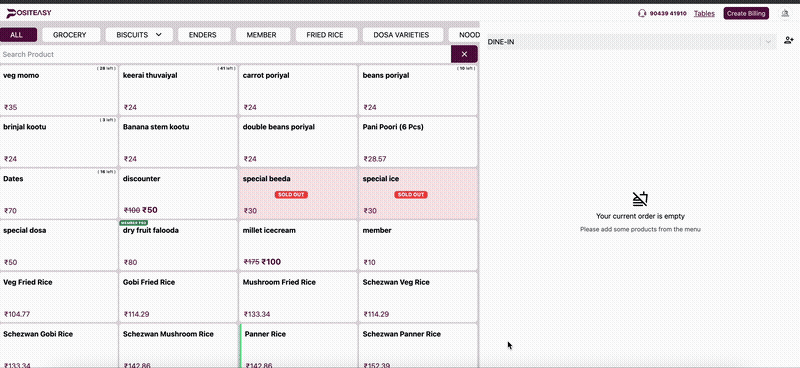This screenshot has width=800, height=368.
Task: Add Mushroom Fried Rice to the order
Action: [x=298, y=297]
